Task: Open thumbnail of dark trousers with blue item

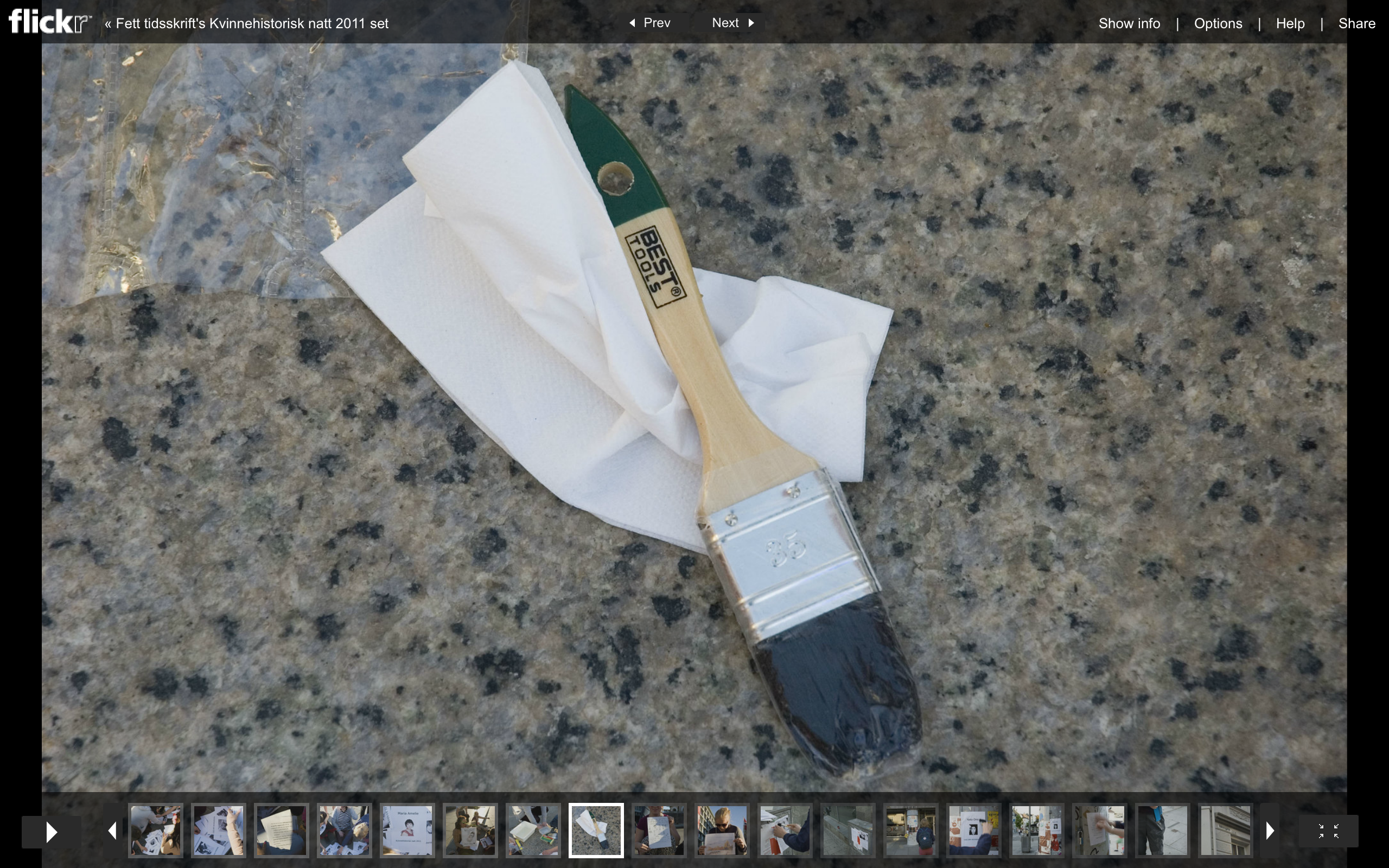Action: [1162, 831]
